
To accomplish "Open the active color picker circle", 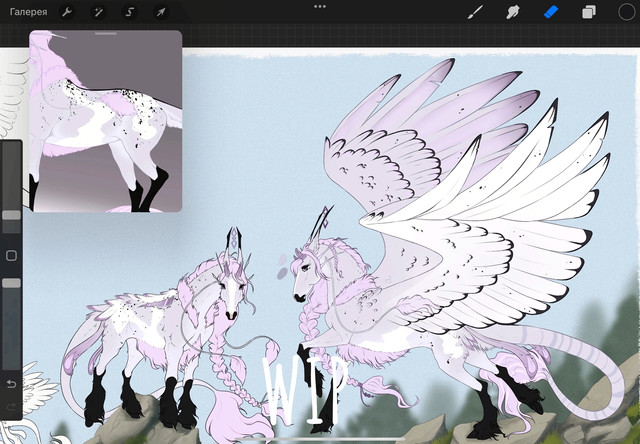I will pos(626,12).
